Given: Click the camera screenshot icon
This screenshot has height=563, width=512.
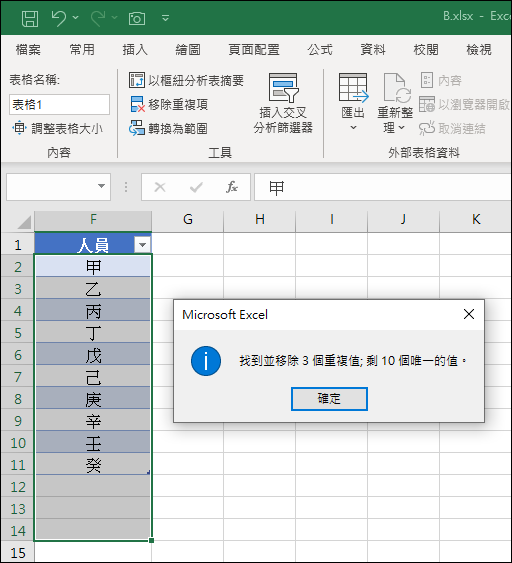Looking at the screenshot, I should [x=137, y=18].
